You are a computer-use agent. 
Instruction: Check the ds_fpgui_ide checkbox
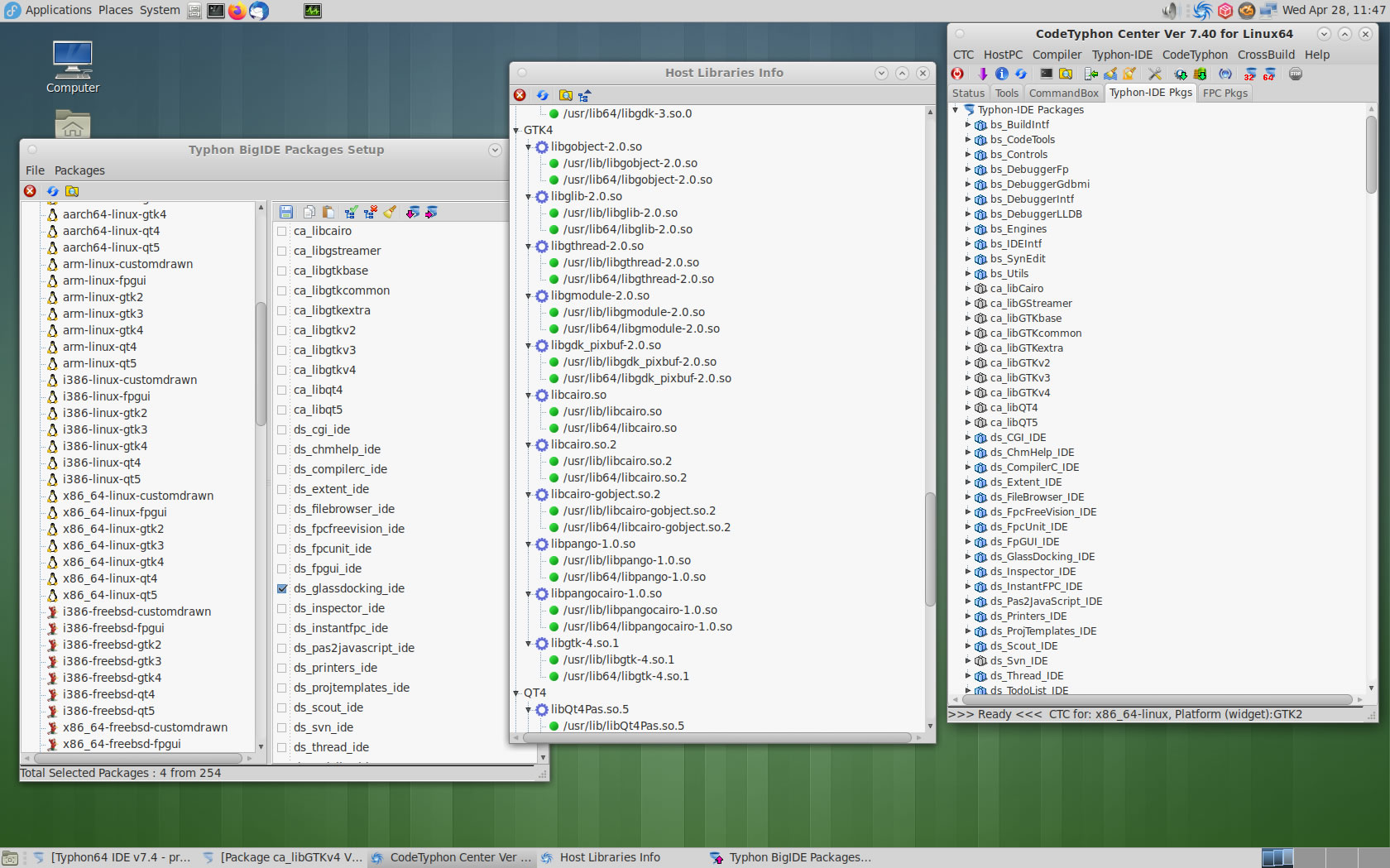pos(282,569)
